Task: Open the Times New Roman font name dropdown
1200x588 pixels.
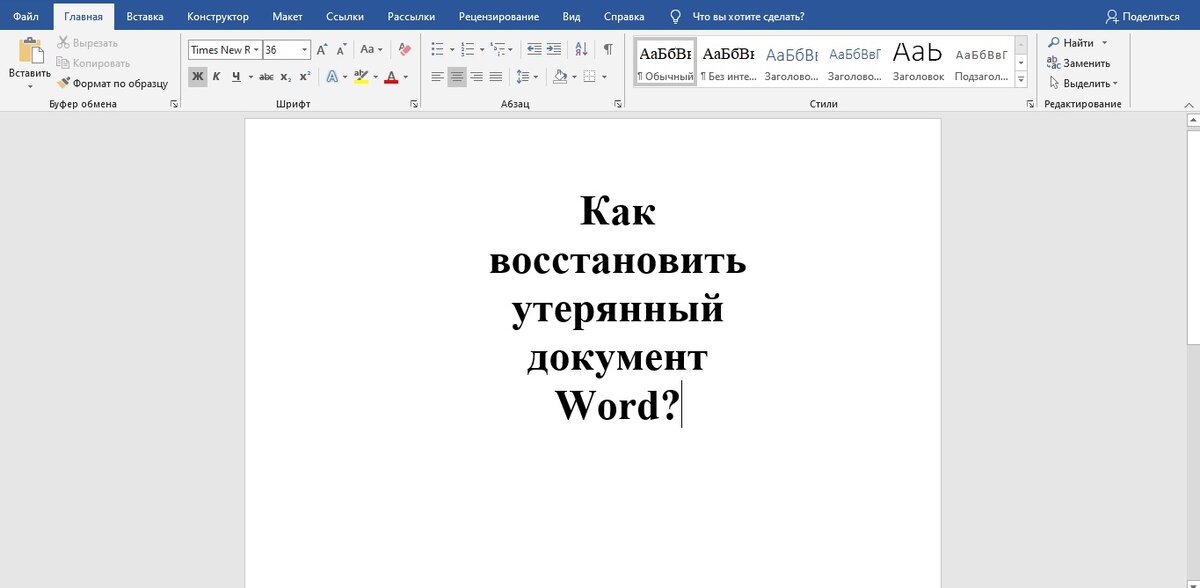Action: click(x=256, y=50)
